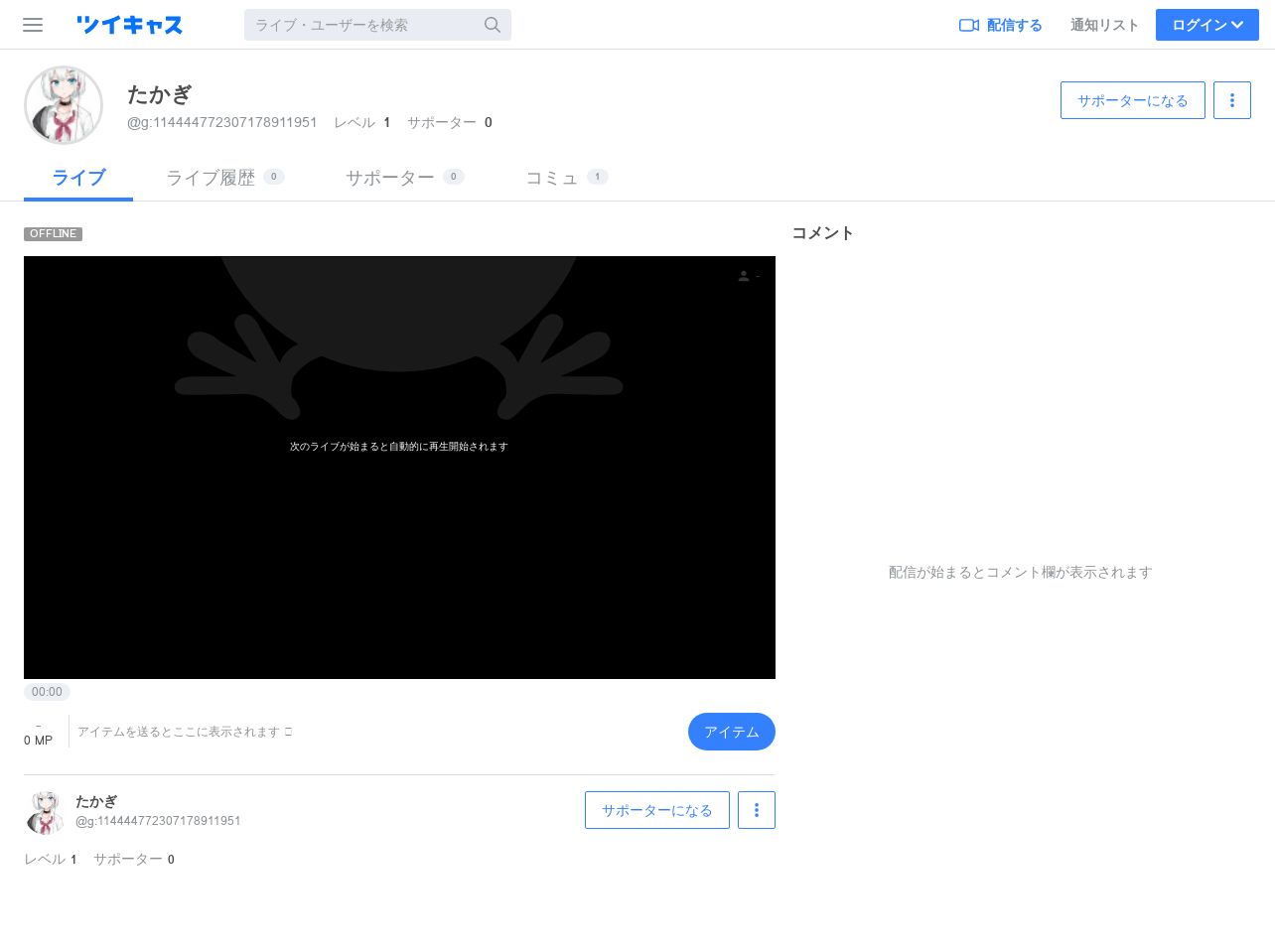The width and height of the screenshot is (1275, 952).
Task: Switch to the サポーター tab
Action: [x=405, y=178]
